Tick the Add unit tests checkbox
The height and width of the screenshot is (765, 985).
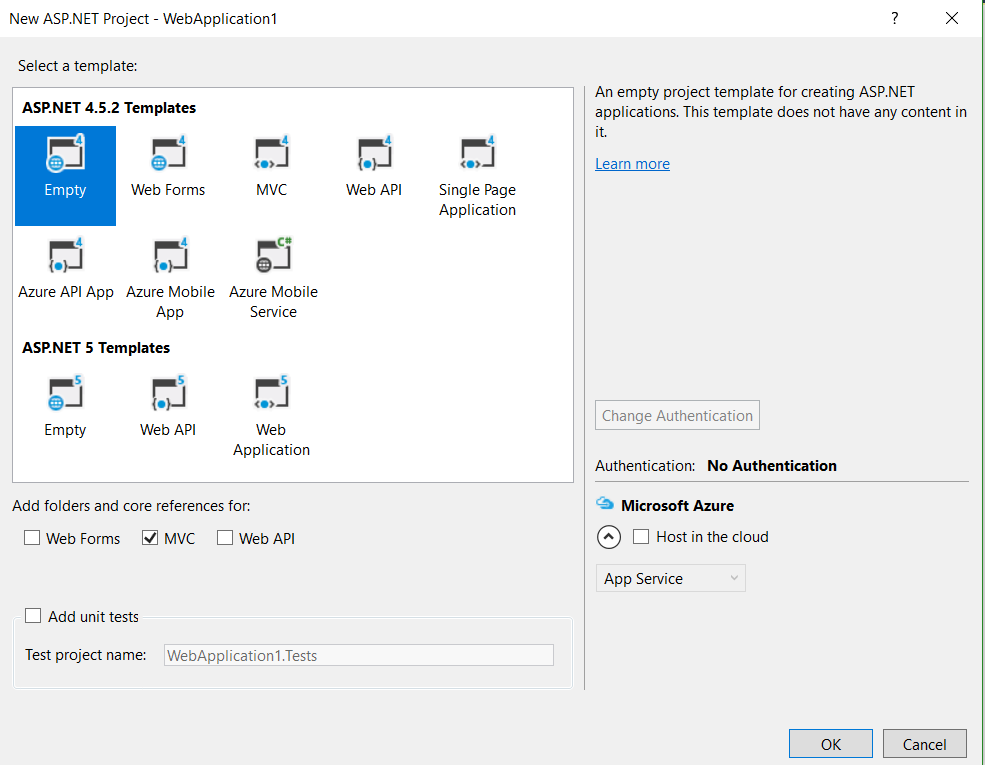click(x=34, y=616)
